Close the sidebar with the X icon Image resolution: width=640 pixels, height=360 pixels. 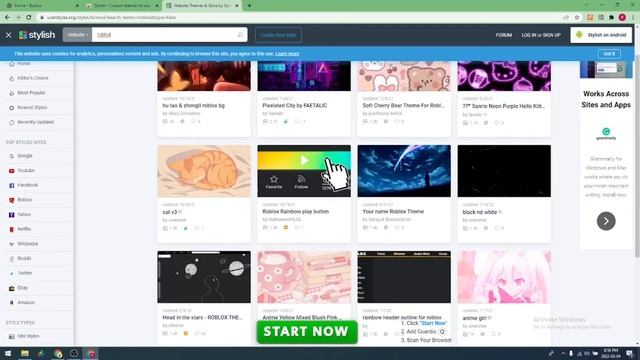[x=9, y=35]
